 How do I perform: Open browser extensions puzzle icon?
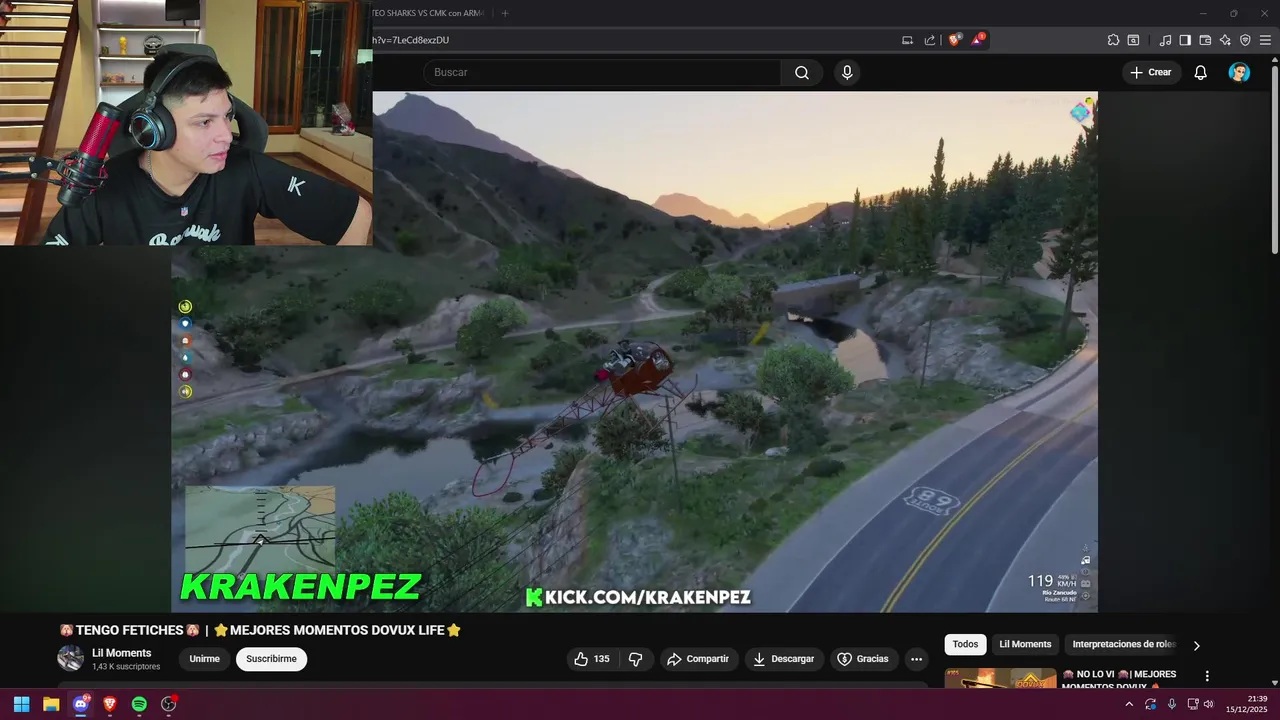click(x=1113, y=40)
